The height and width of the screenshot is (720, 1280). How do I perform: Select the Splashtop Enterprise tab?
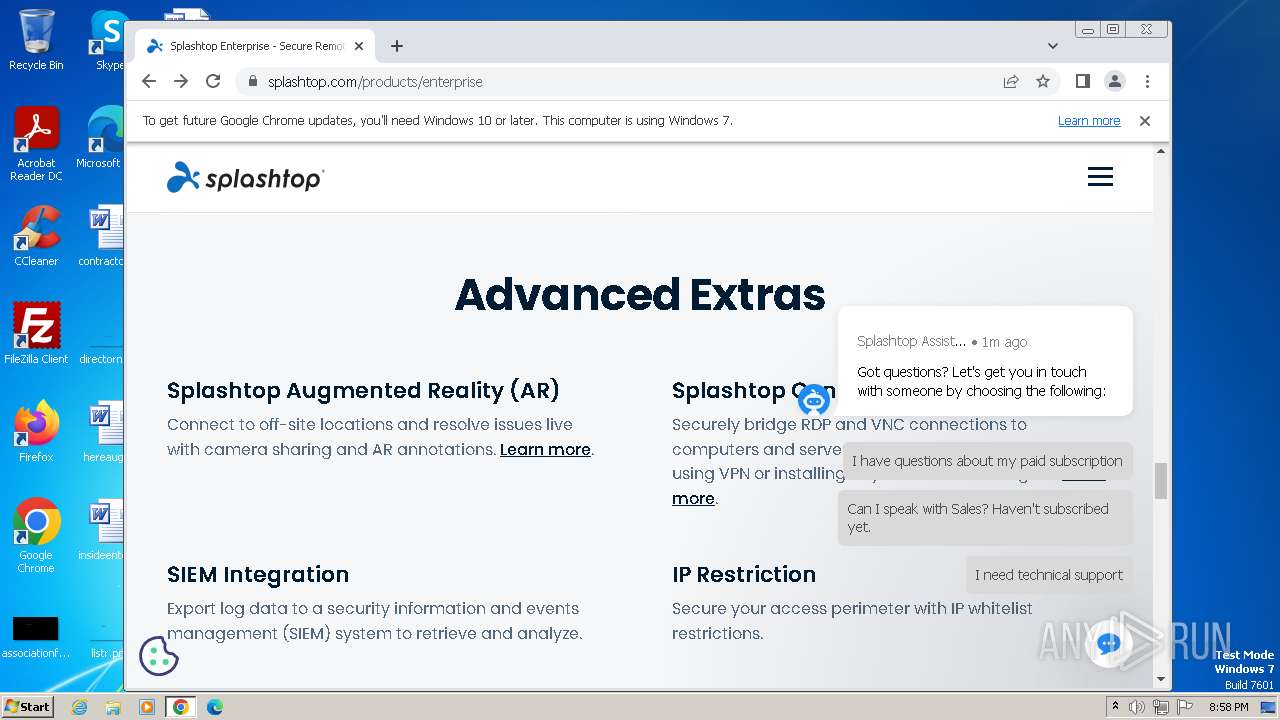[255, 46]
